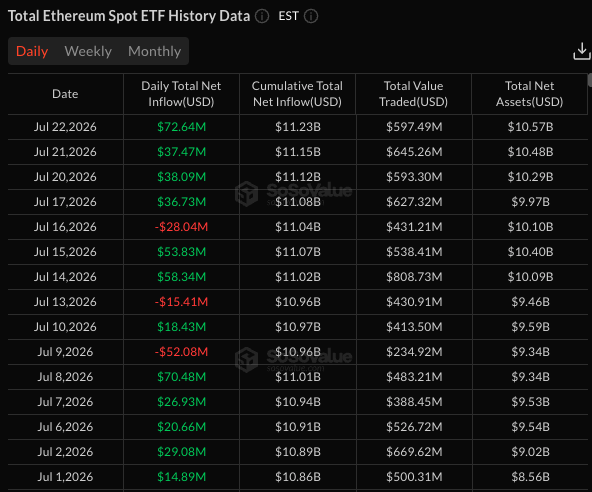
Task: Click the $53.83M inflow value
Action: tap(182, 252)
